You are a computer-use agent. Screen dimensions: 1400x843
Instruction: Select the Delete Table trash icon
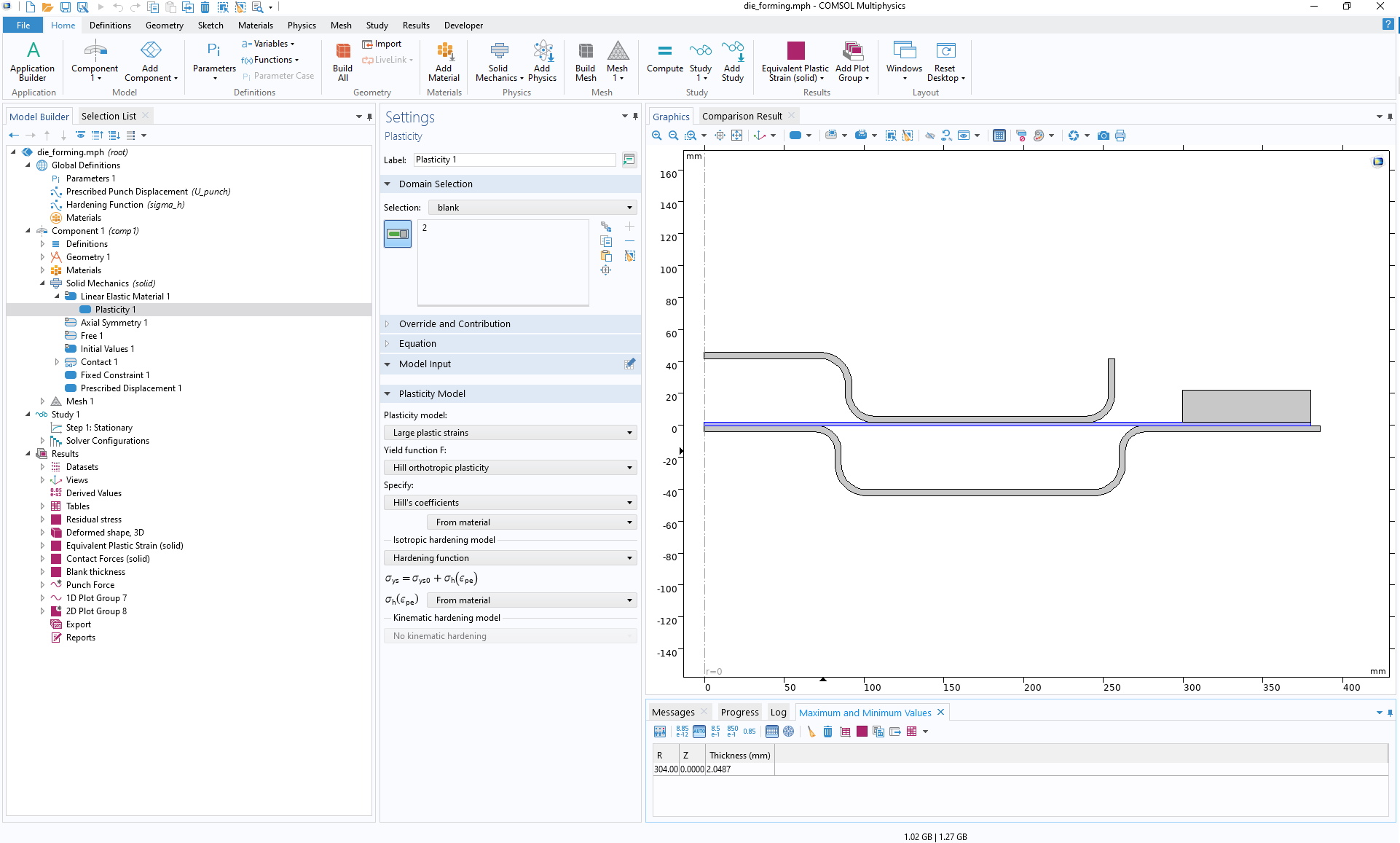coord(827,732)
